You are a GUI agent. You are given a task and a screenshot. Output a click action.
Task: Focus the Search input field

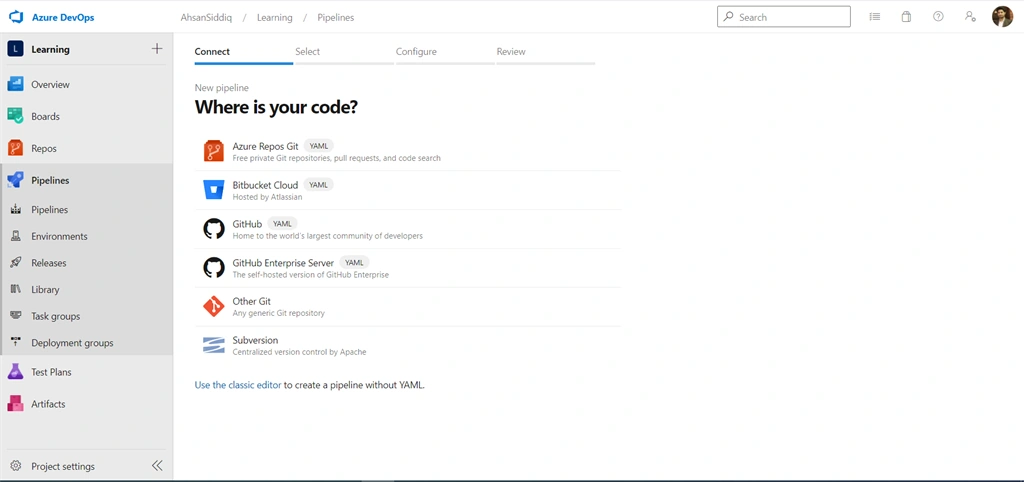pyautogui.click(x=784, y=17)
